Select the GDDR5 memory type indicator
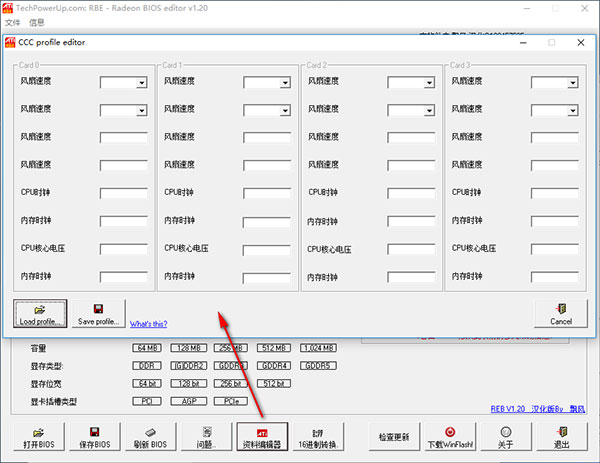 pos(318,366)
